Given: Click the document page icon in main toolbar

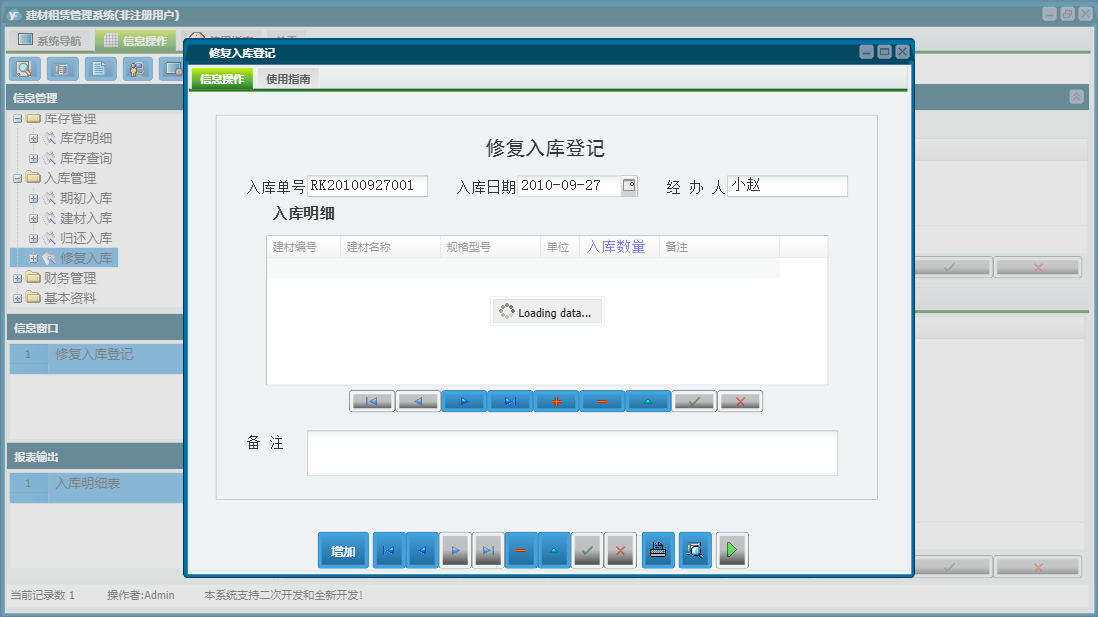Looking at the screenshot, I should 100,69.
